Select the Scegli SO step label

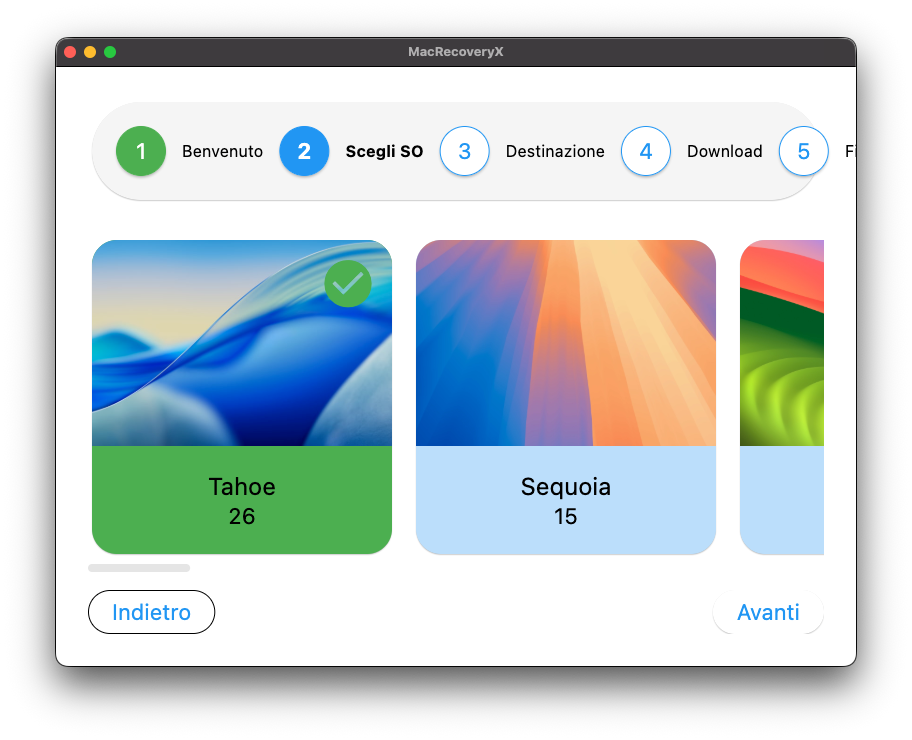tap(384, 151)
